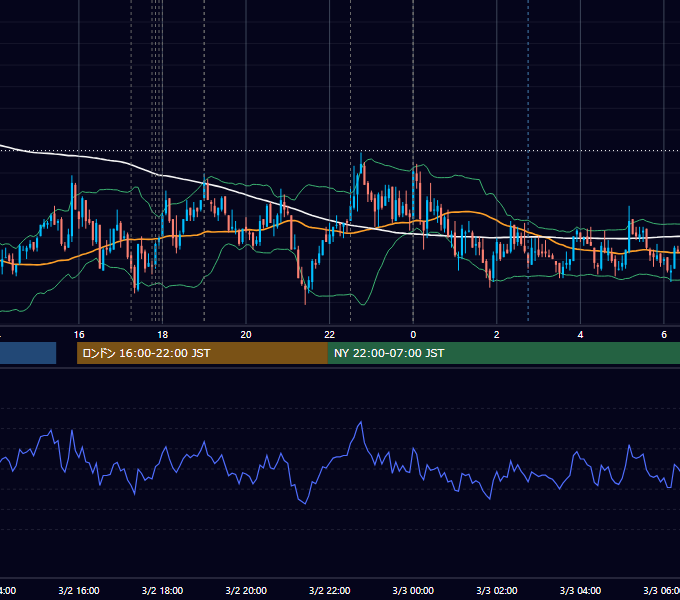Click the 3/2 16:00 date label
This screenshot has height=600, width=680.
click(x=79, y=590)
